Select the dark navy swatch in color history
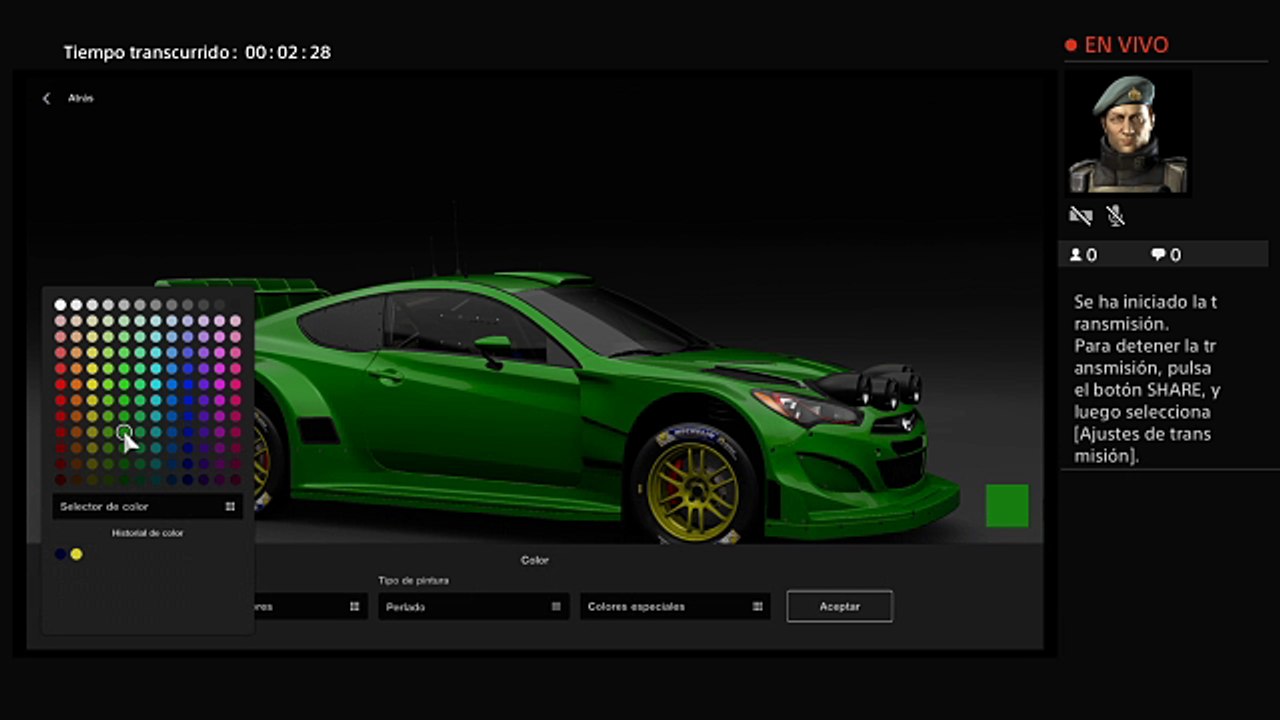Image resolution: width=1280 pixels, height=720 pixels. (x=60, y=554)
